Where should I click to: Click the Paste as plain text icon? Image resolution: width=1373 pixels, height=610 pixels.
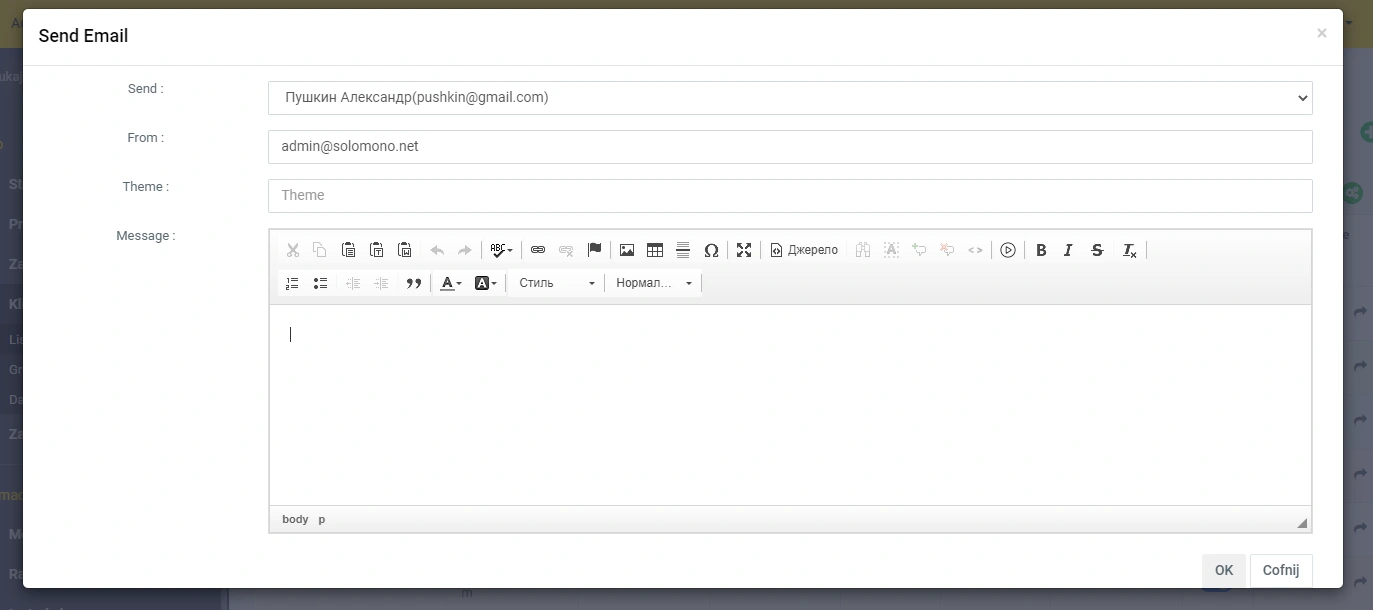(x=377, y=250)
